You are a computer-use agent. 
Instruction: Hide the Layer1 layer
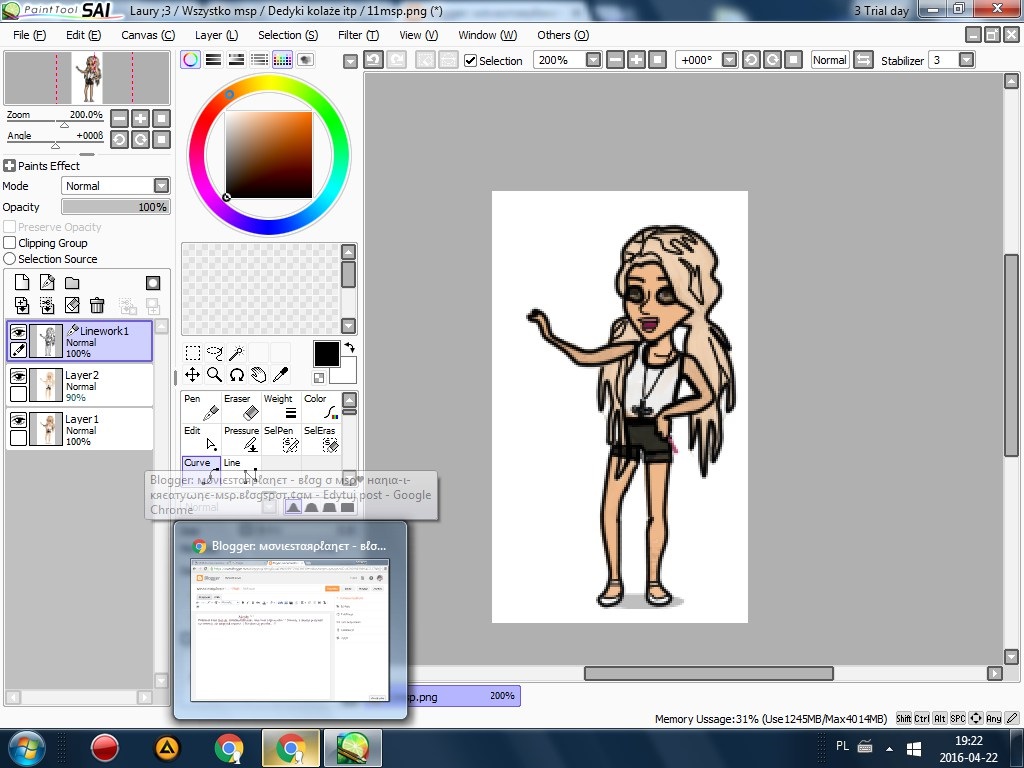18,419
